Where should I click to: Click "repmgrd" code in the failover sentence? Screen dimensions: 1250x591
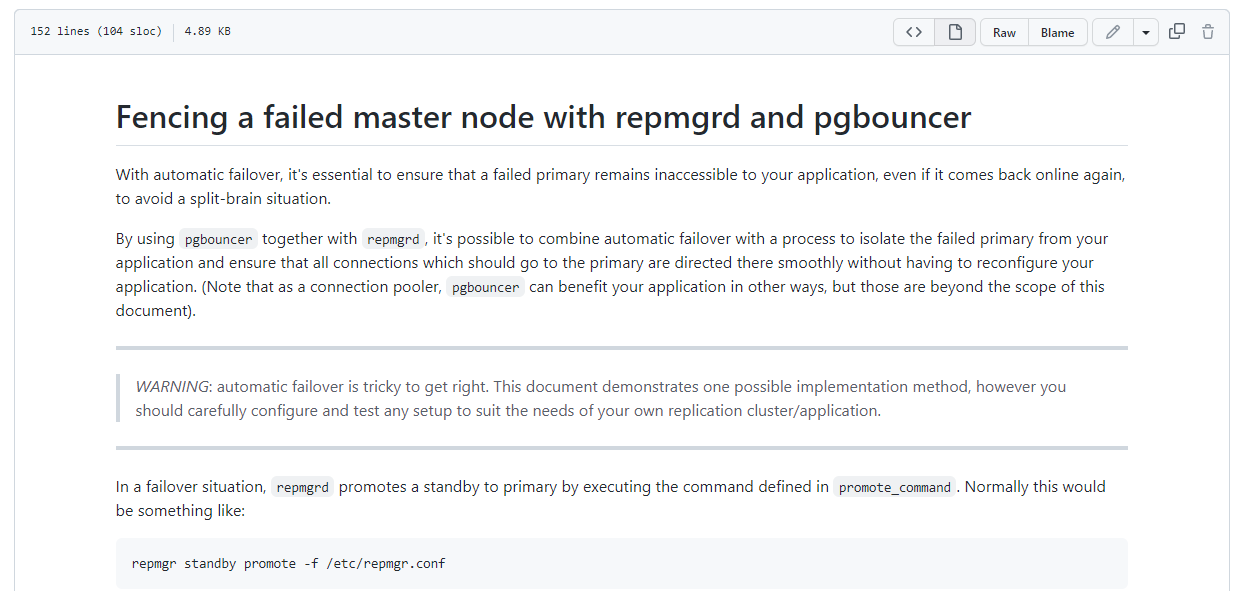[303, 487]
